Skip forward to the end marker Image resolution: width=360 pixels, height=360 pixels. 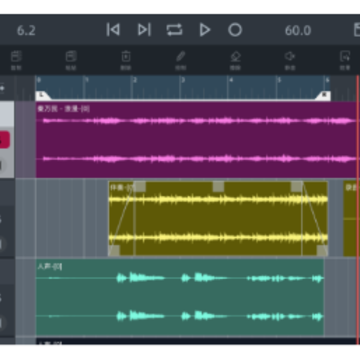pyautogui.click(x=144, y=30)
